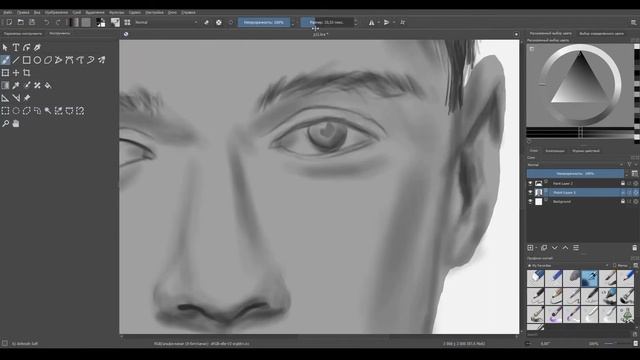Viewport: 640px width, 360px height.
Task: Click the brush size slider in toolbar
Action: pyautogui.click(x=327, y=22)
